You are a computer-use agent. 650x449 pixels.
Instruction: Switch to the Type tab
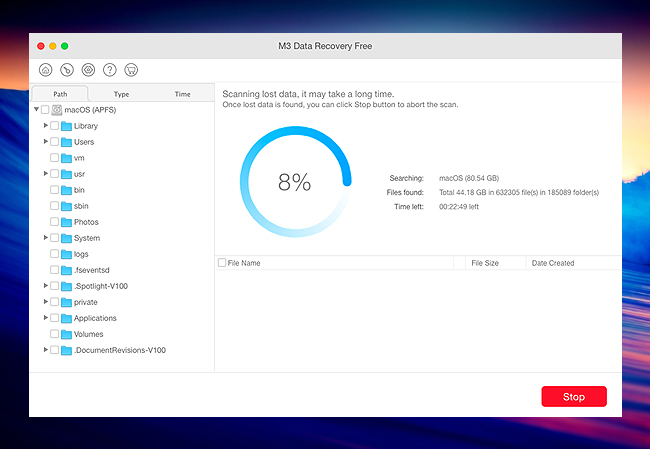tap(121, 94)
